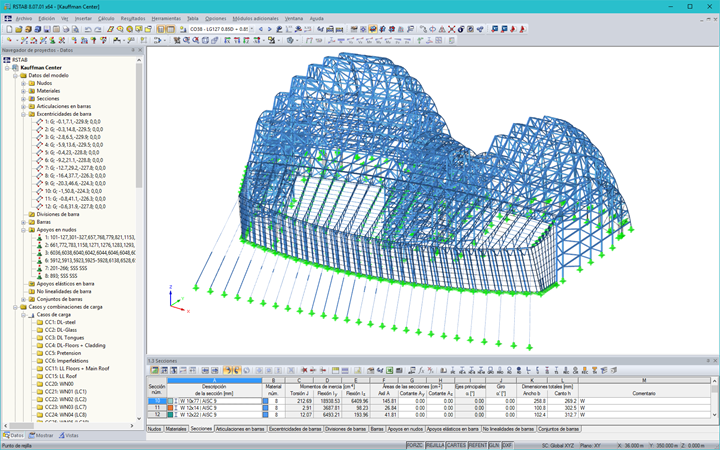Switch to the Nudos table tab
The height and width of the screenshot is (450, 720).
pyautogui.click(x=154, y=429)
